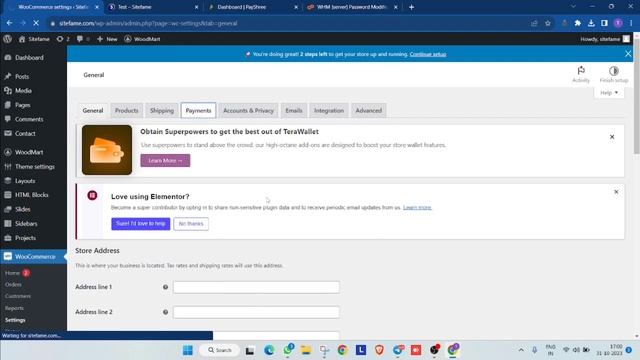Open WhatsApp from the taskbar
640x360 pixels.
[x=288, y=349]
